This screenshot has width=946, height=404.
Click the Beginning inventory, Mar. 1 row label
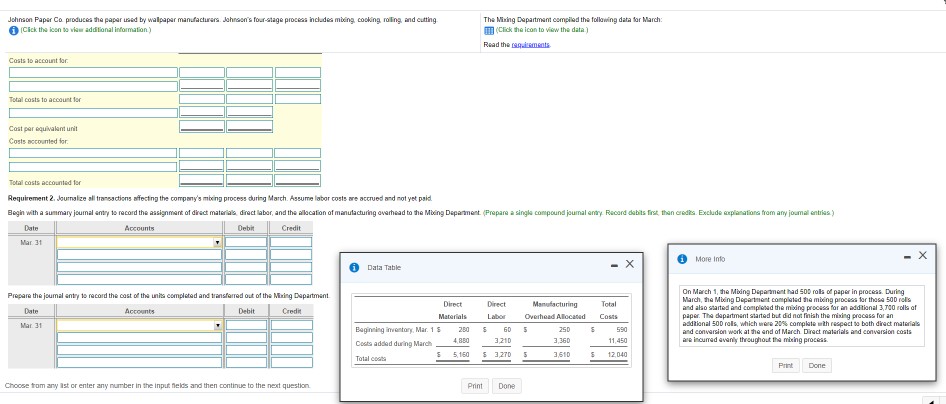pyautogui.click(x=395, y=330)
